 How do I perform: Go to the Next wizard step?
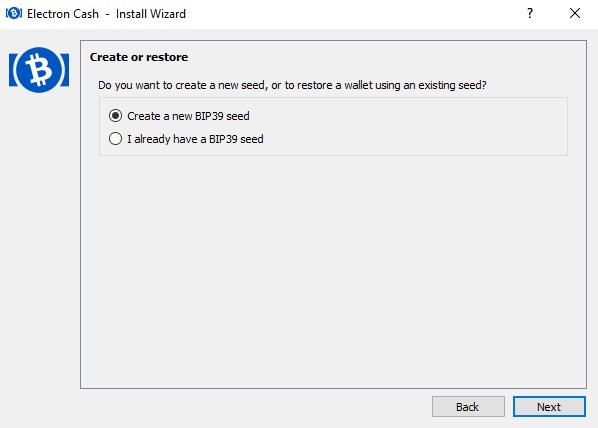click(549, 407)
